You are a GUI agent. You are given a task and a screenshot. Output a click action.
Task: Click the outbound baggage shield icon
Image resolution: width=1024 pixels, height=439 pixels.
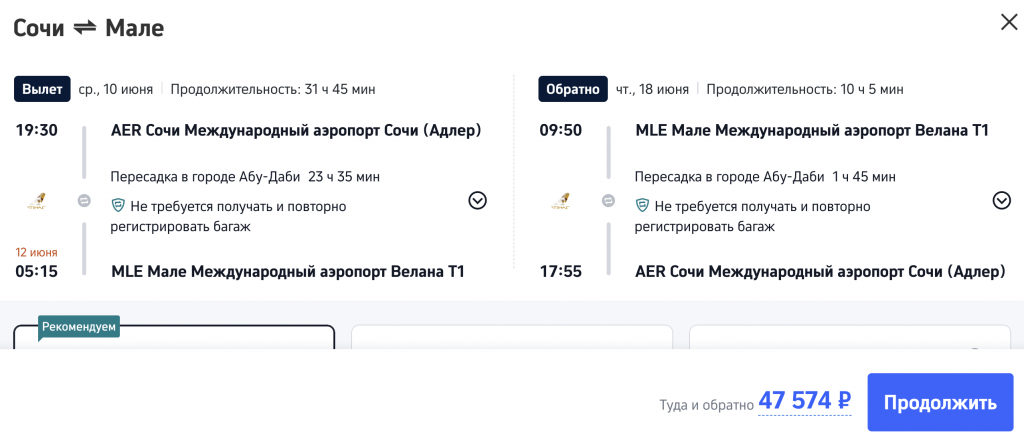coord(118,206)
